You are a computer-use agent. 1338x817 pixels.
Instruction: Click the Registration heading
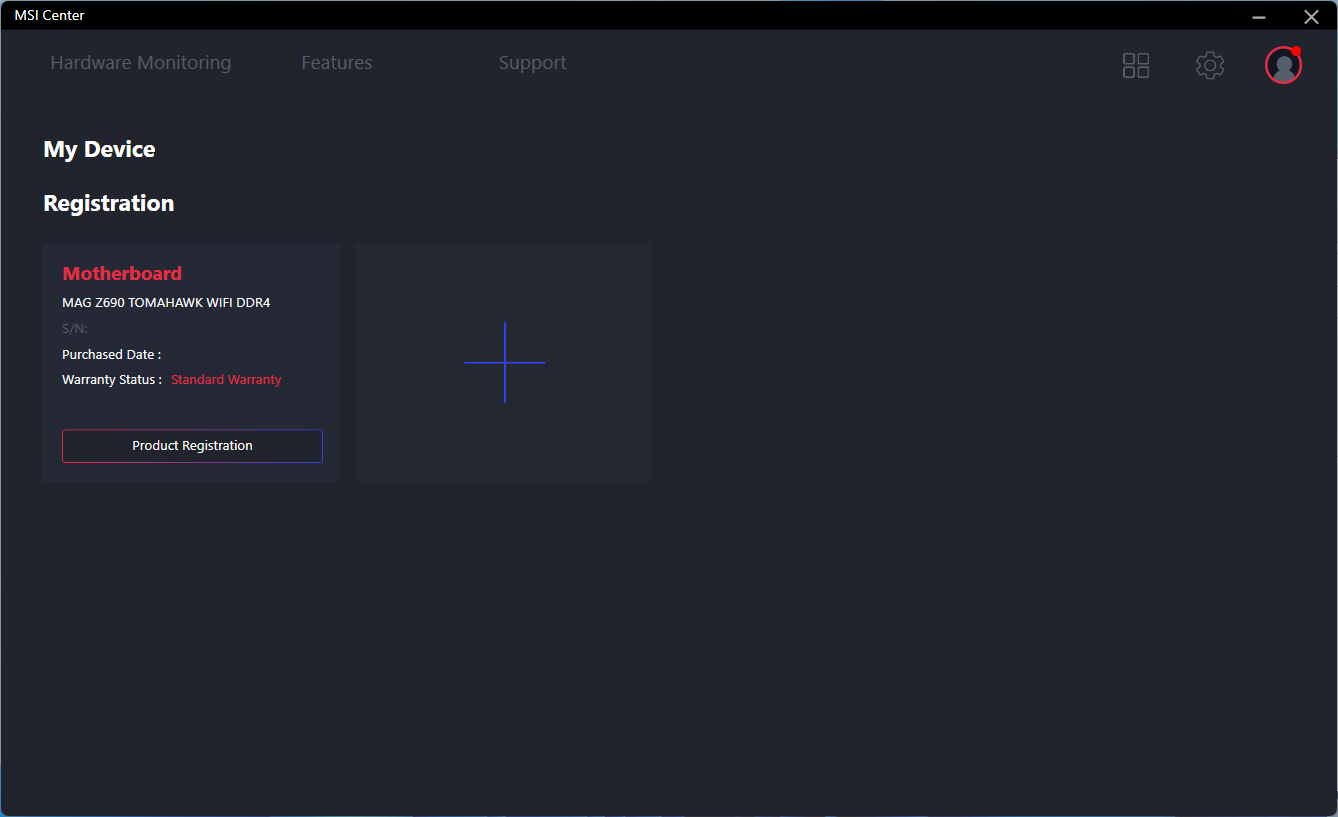click(x=109, y=203)
